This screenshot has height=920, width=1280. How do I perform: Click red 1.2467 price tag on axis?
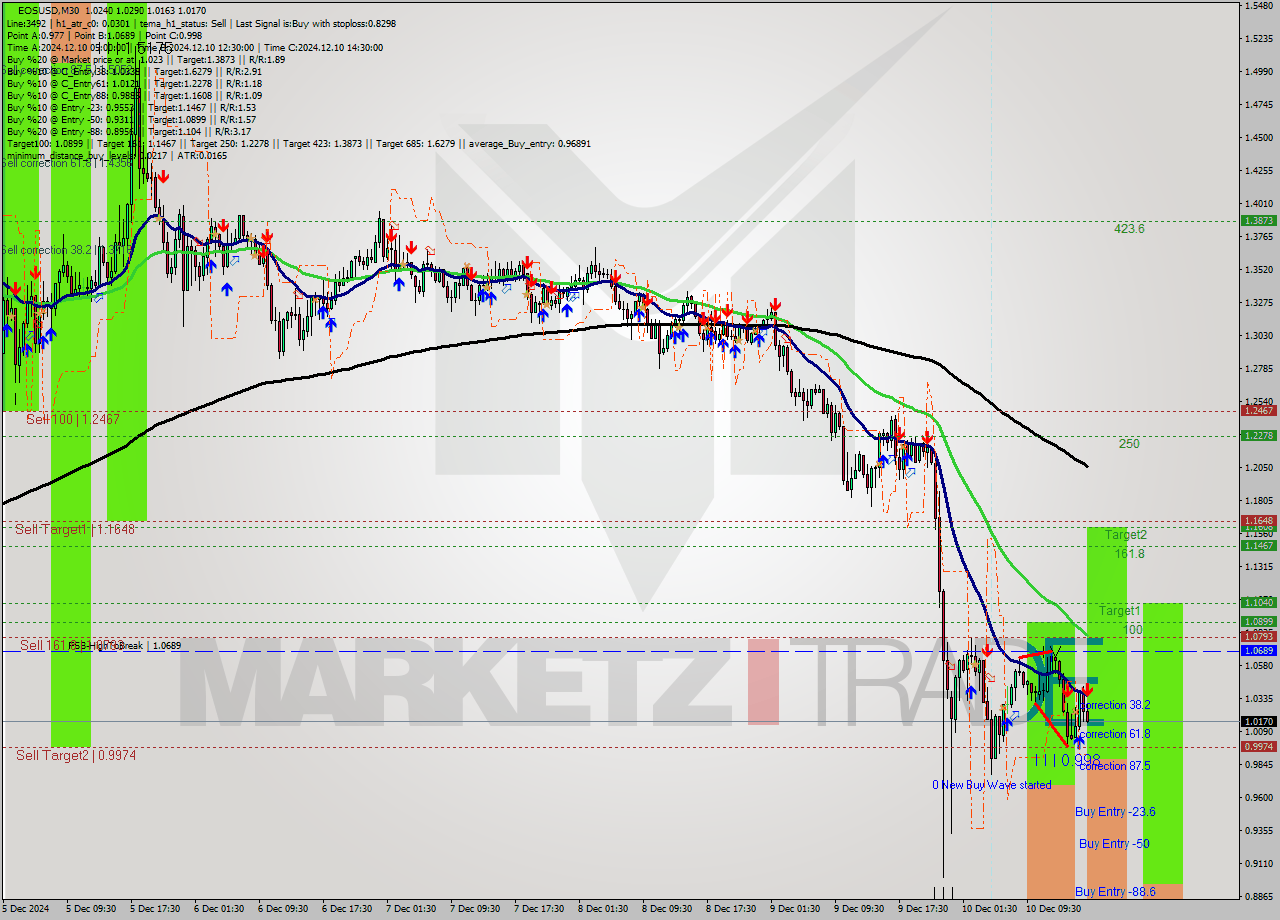coord(1258,411)
